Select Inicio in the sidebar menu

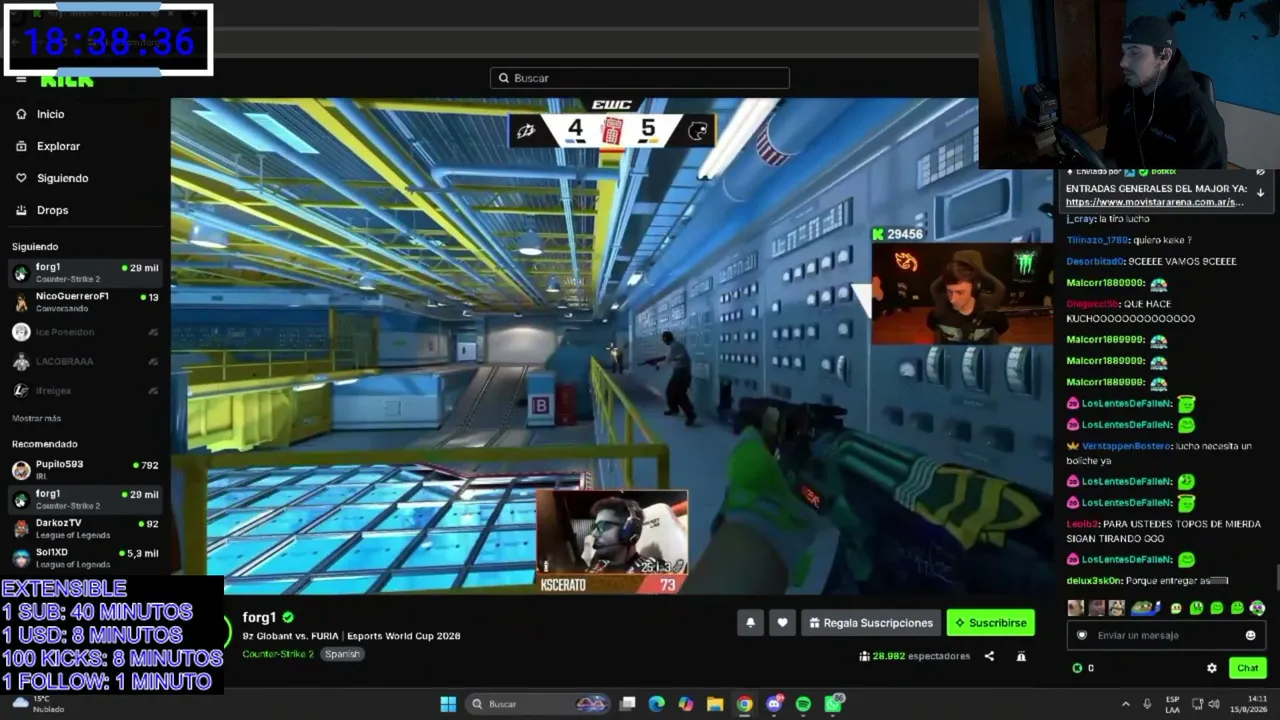click(50, 114)
